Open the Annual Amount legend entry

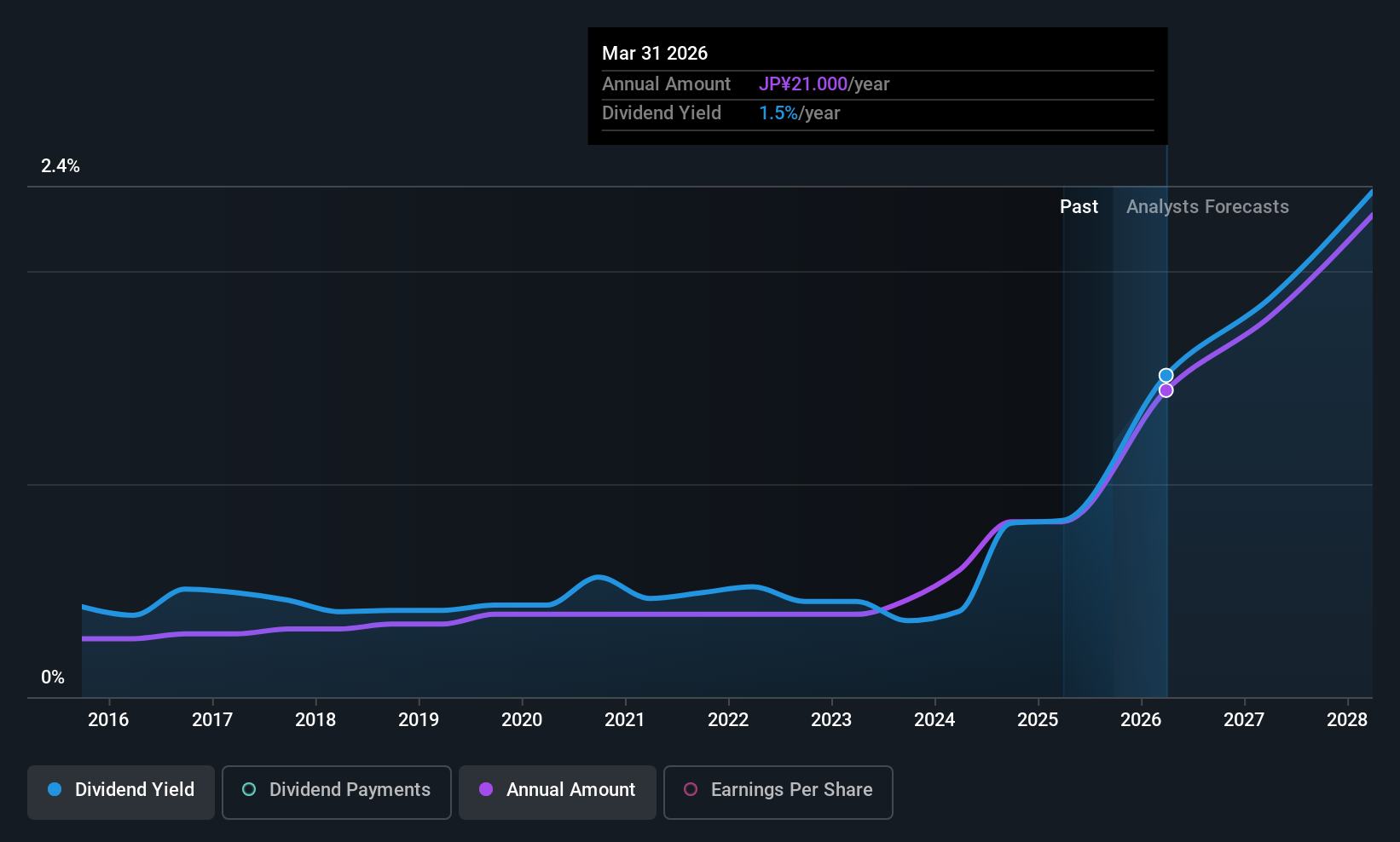click(557, 790)
